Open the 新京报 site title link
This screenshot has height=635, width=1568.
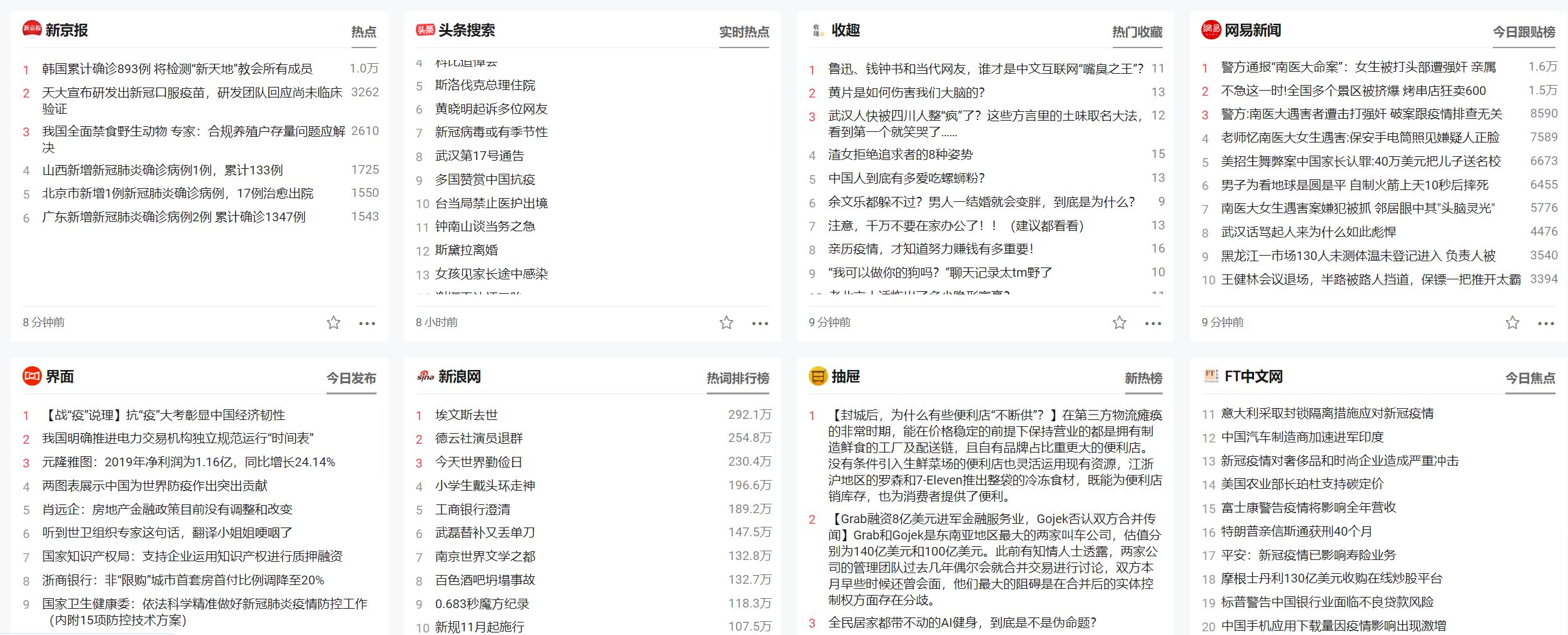coord(66,30)
